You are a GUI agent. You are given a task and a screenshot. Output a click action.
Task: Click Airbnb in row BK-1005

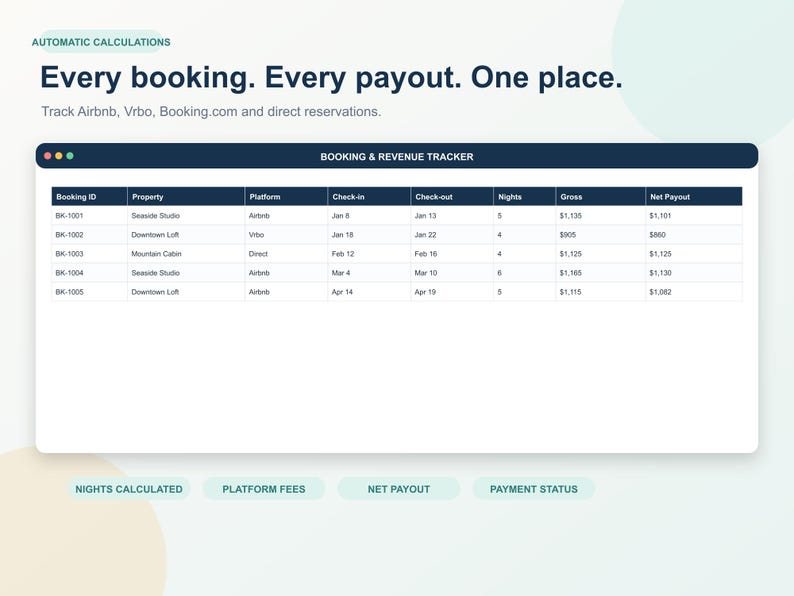[286, 292]
